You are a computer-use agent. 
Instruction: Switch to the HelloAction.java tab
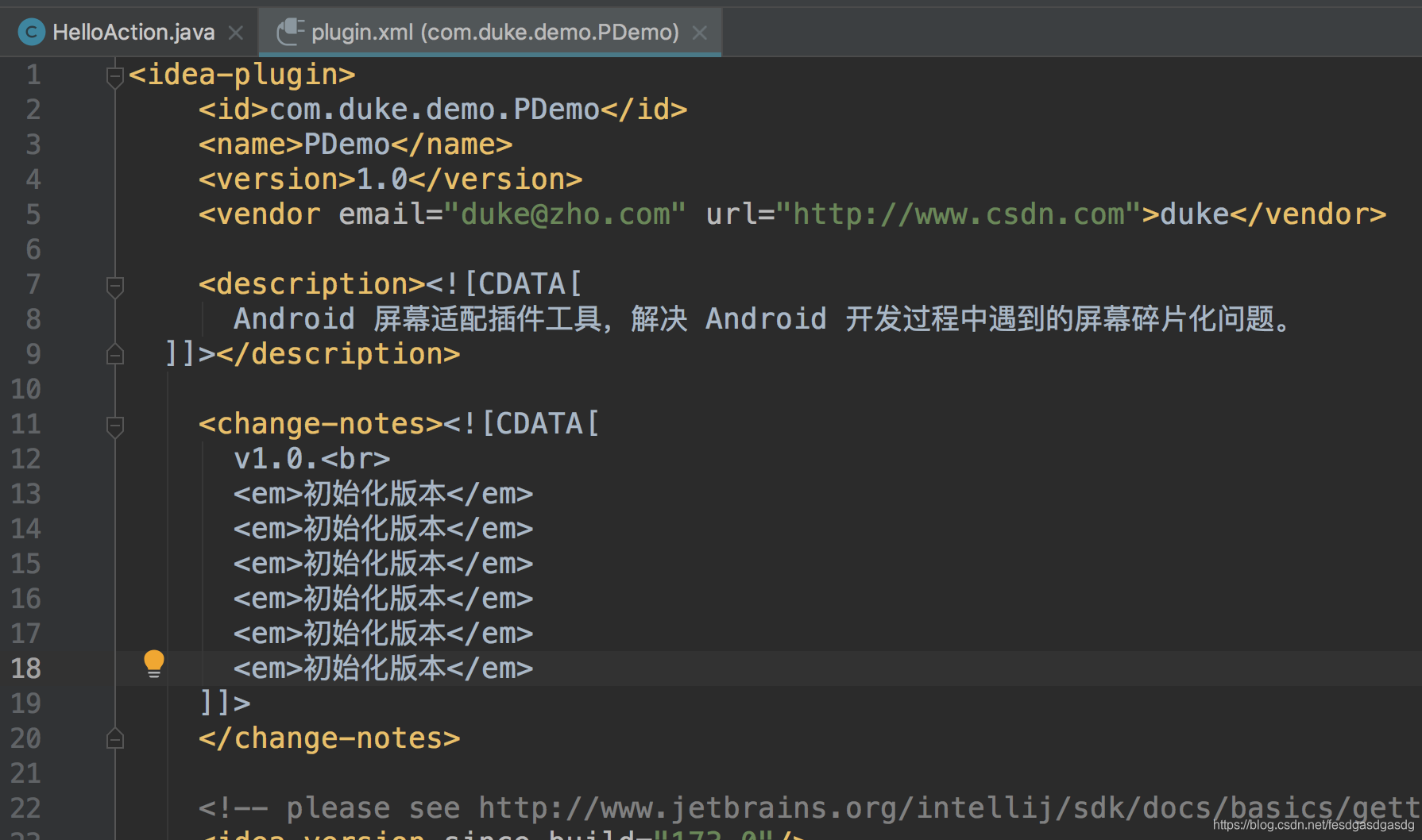[x=132, y=32]
